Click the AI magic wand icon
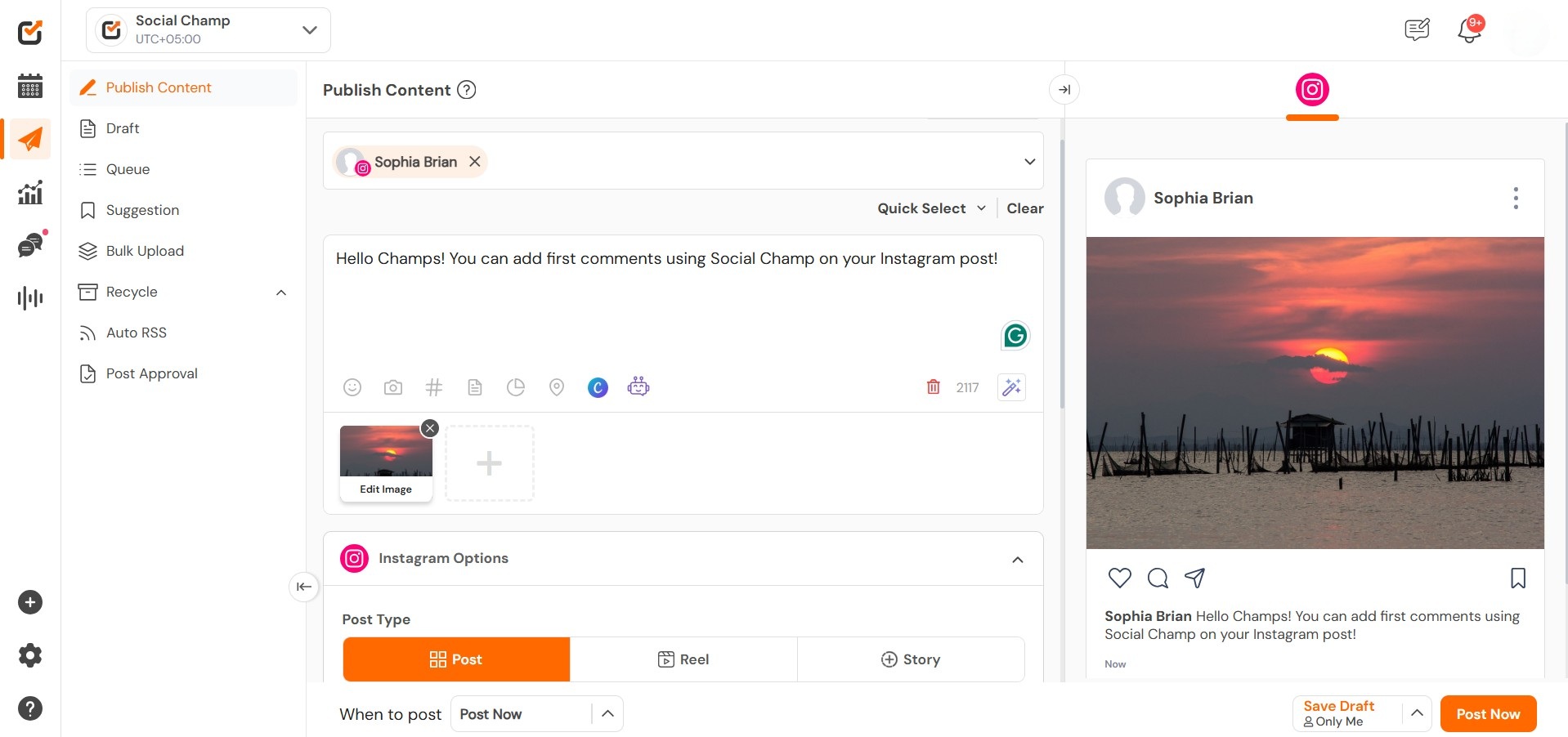 1011,387
